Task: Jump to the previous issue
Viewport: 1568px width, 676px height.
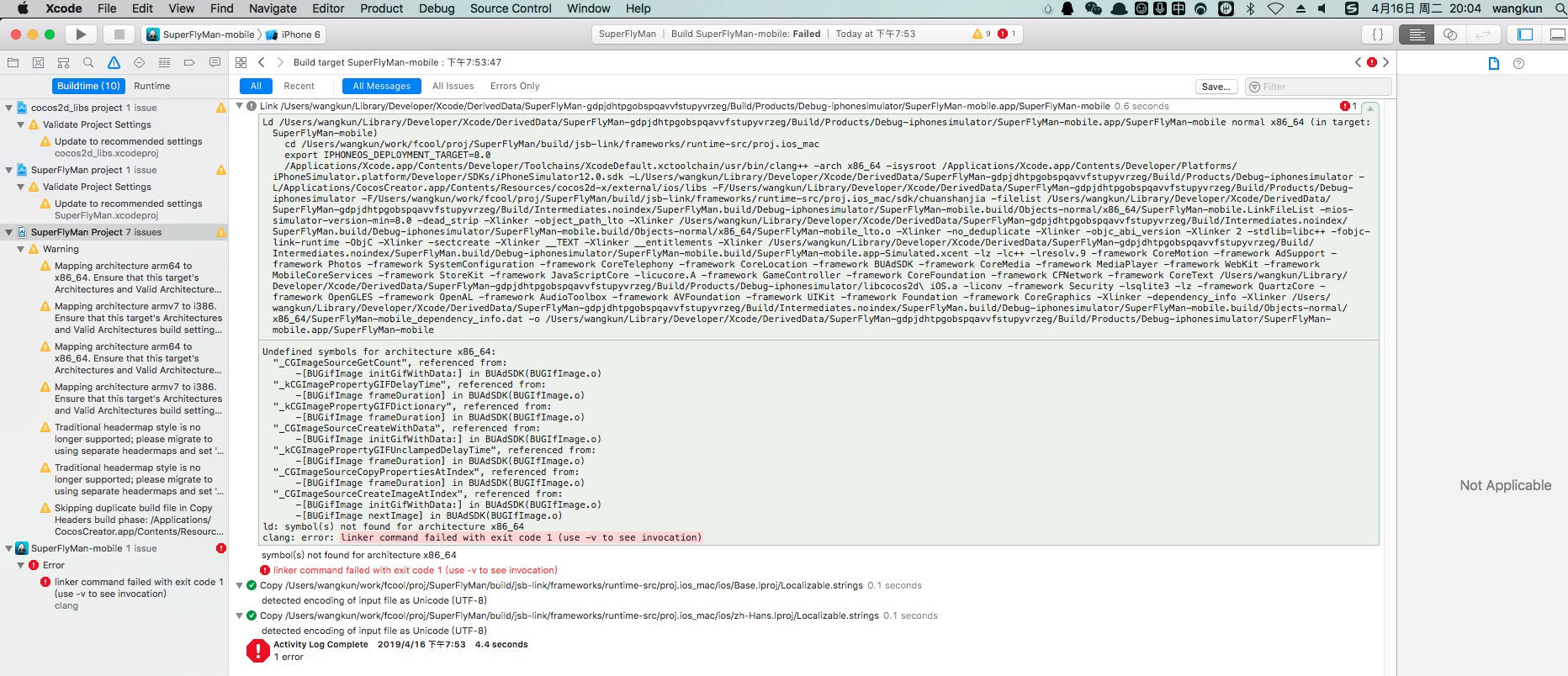Action: (1358, 62)
